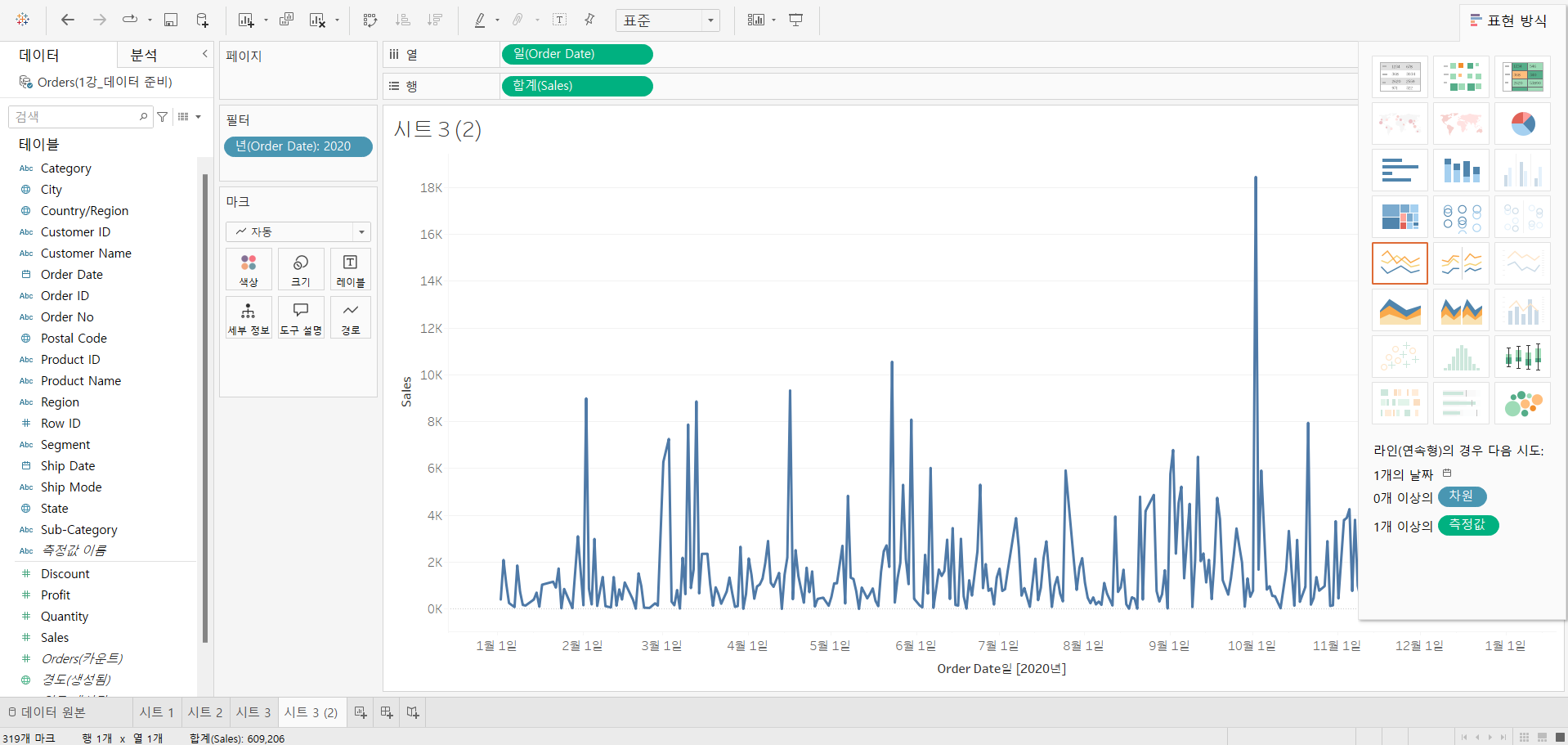Add a new worksheet from the bottom tab bar
Screen dimensions: 1568x745
click(361, 712)
